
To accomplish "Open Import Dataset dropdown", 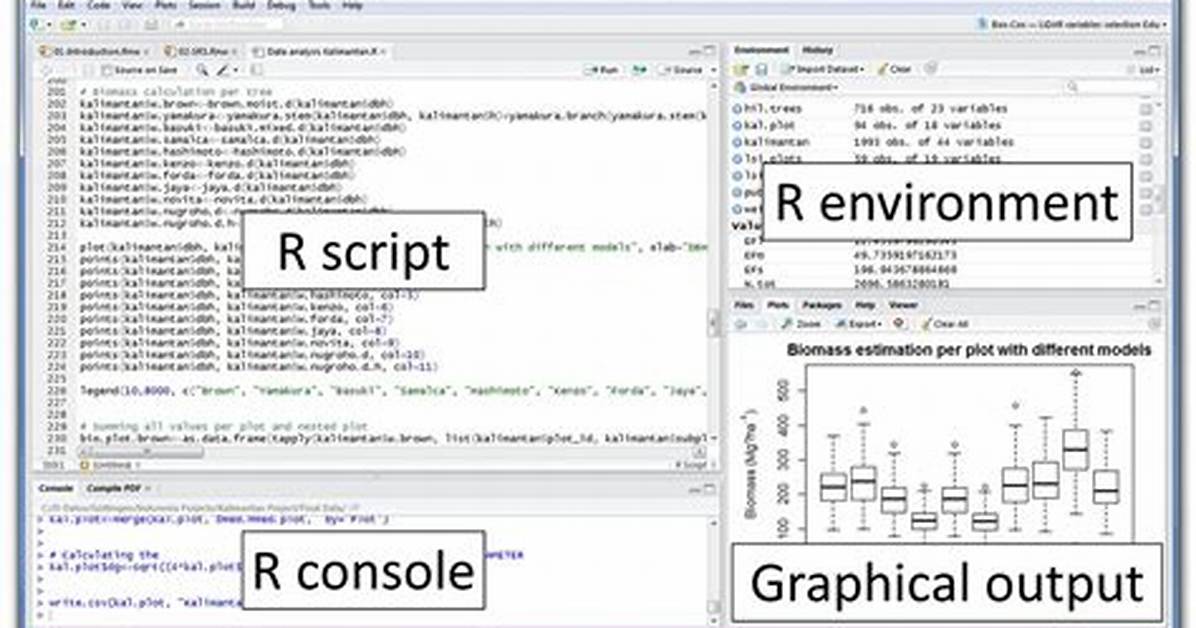I will click(x=824, y=69).
